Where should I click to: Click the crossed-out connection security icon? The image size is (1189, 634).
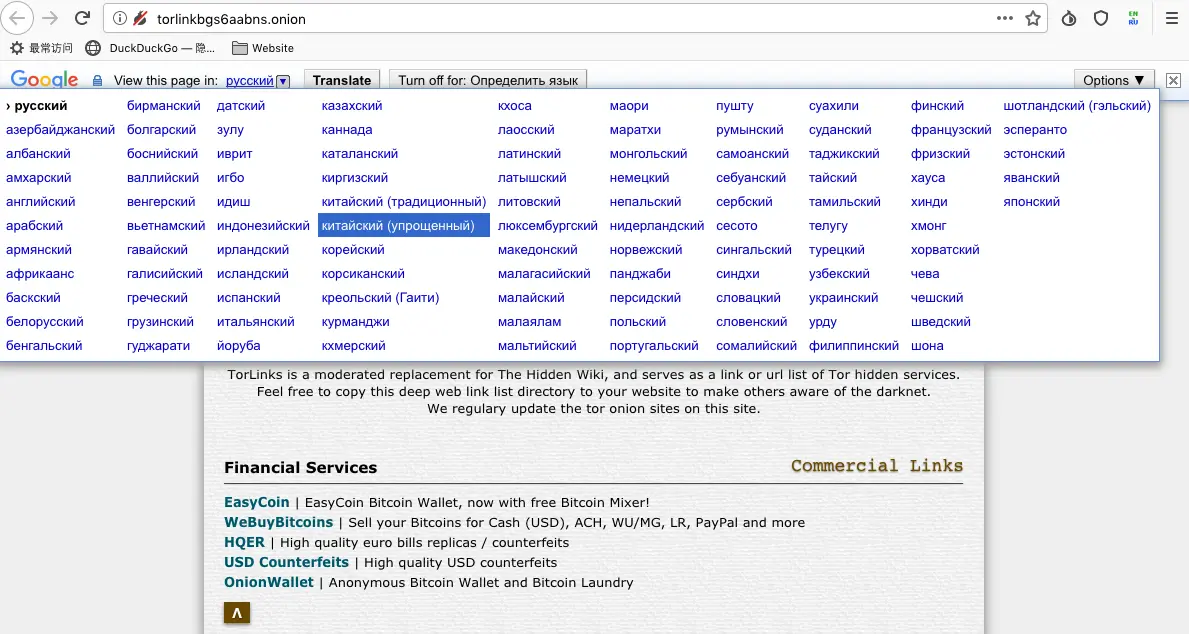click(x=140, y=18)
